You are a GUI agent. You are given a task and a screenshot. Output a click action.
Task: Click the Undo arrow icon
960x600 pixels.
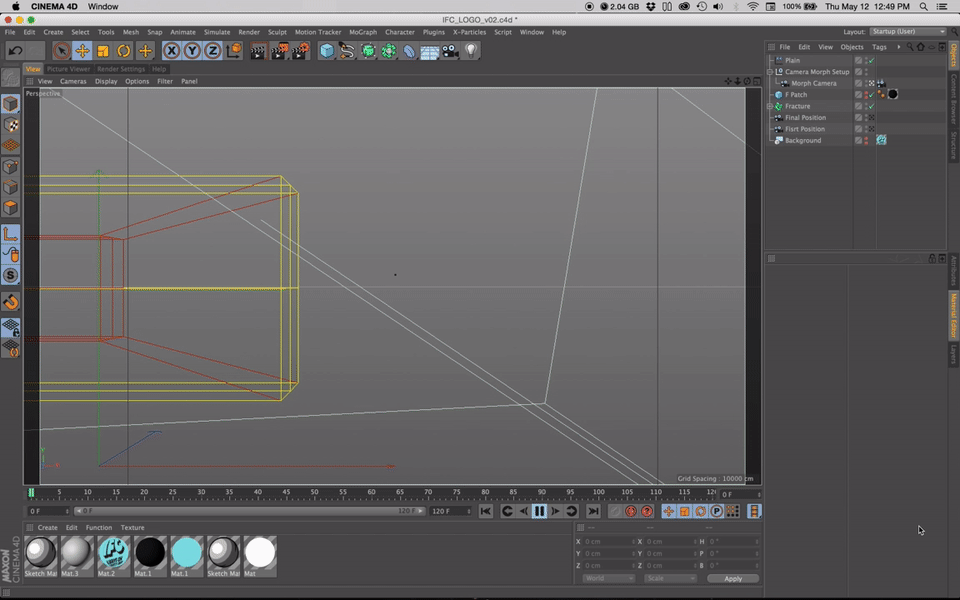pyautogui.click(x=15, y=51)
